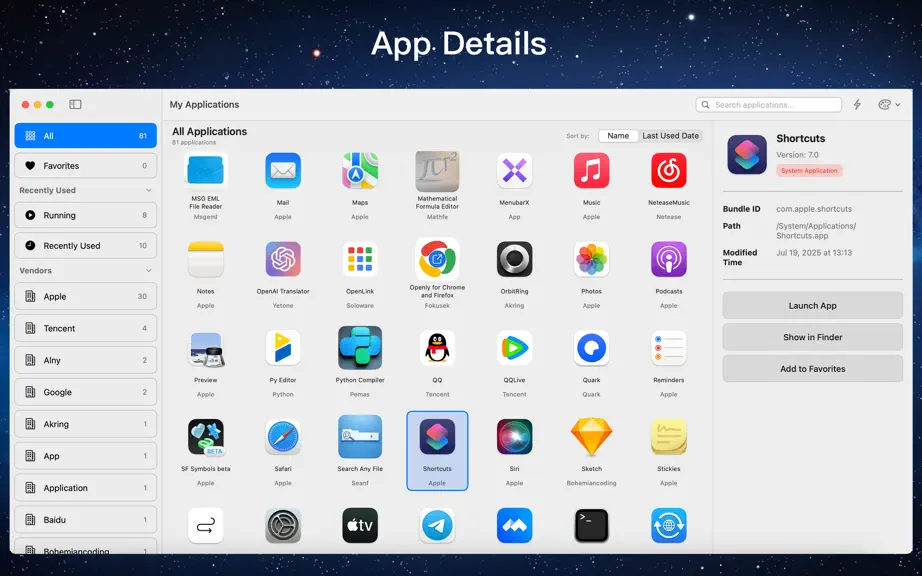This screenshot has height=576, width=922.
Task: Select the Apple TV app icon
Action: (x=360, y=525)
